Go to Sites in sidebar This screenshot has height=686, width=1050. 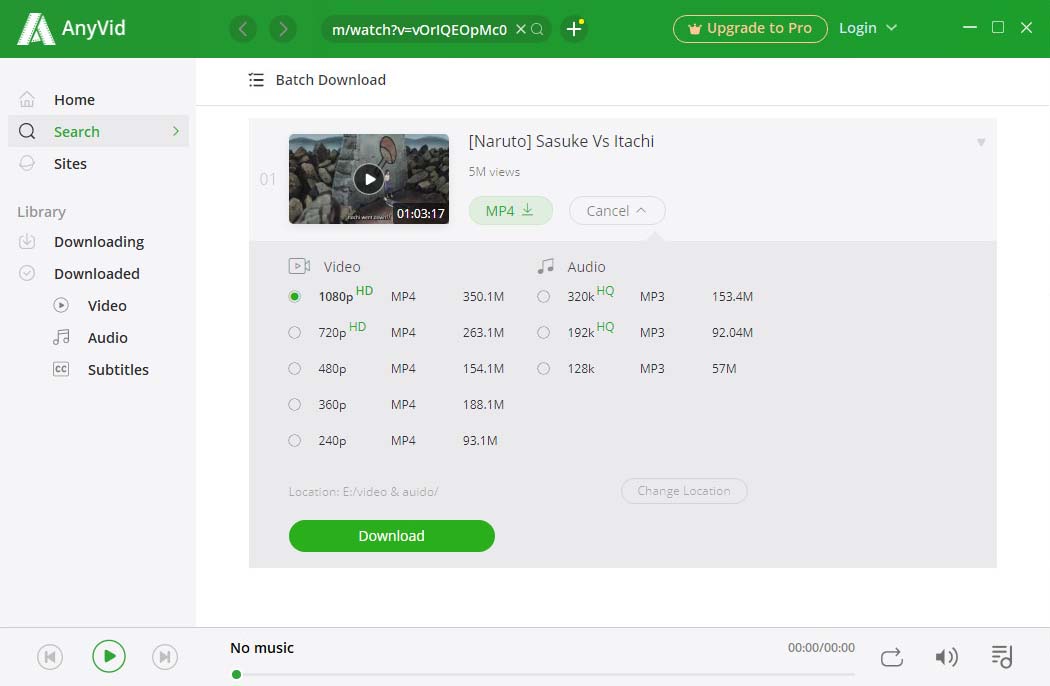tap(70, 164)
